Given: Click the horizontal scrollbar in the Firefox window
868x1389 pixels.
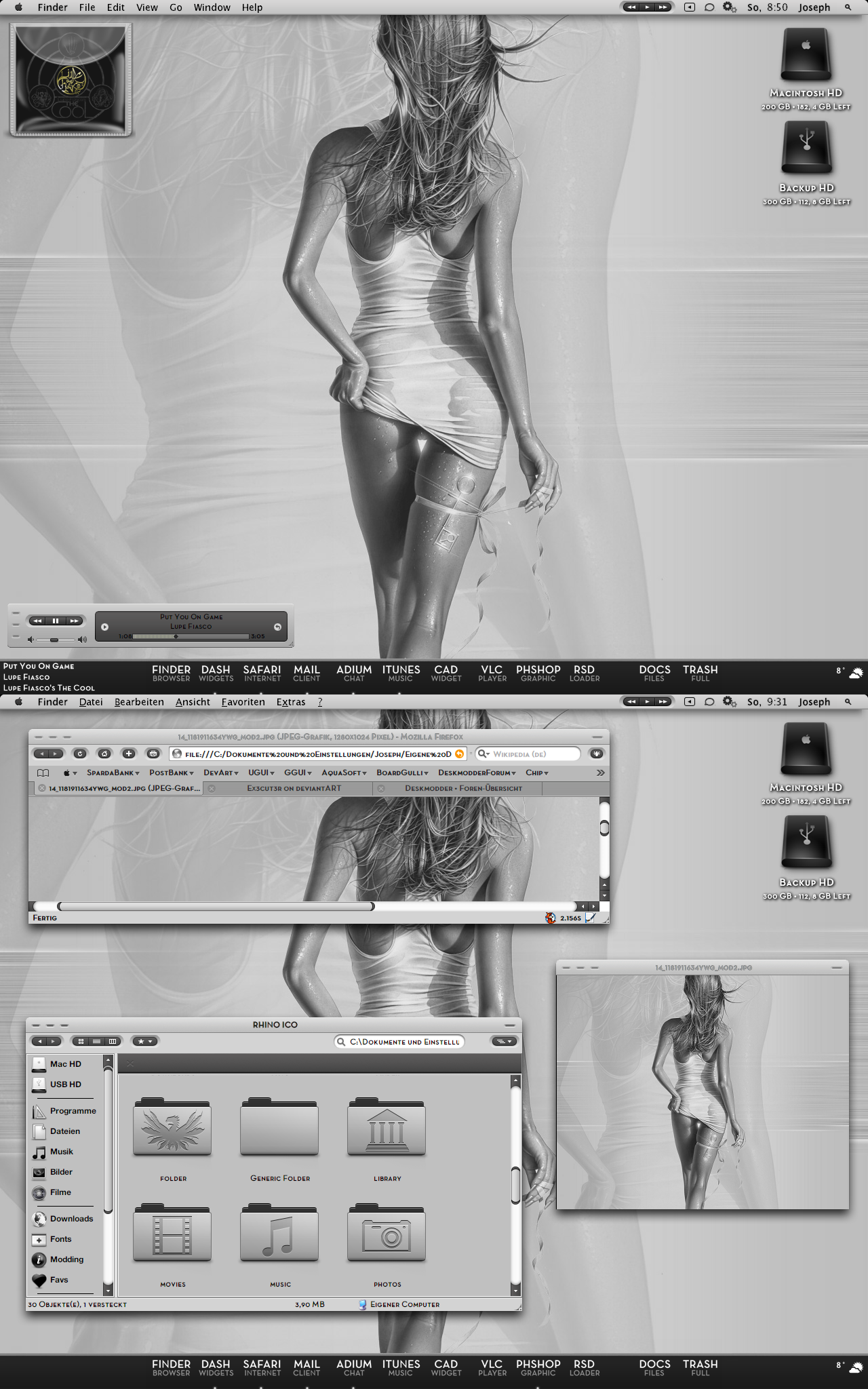Looking at the screenshot, I should 216,906.
